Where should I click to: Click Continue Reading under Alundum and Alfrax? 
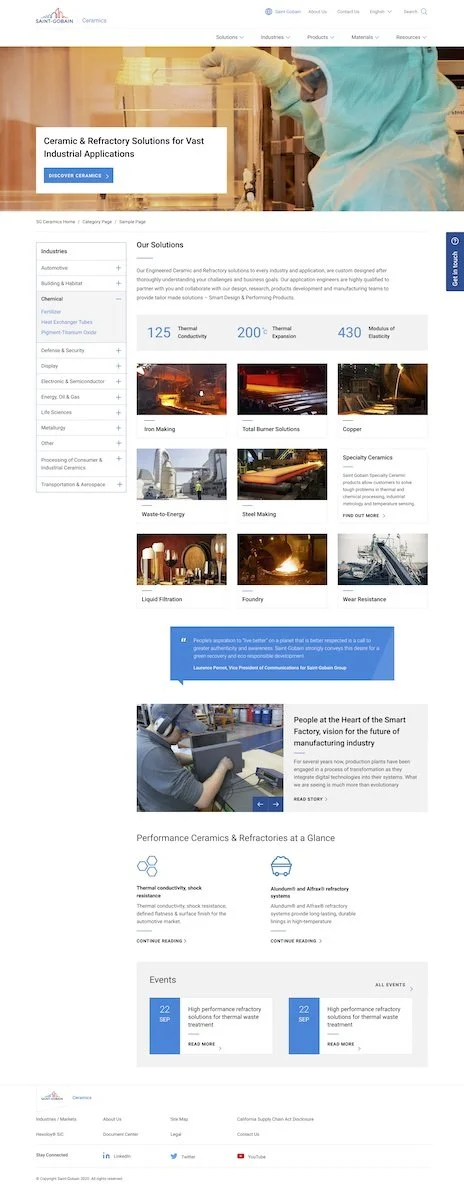[x=295, y=941]
